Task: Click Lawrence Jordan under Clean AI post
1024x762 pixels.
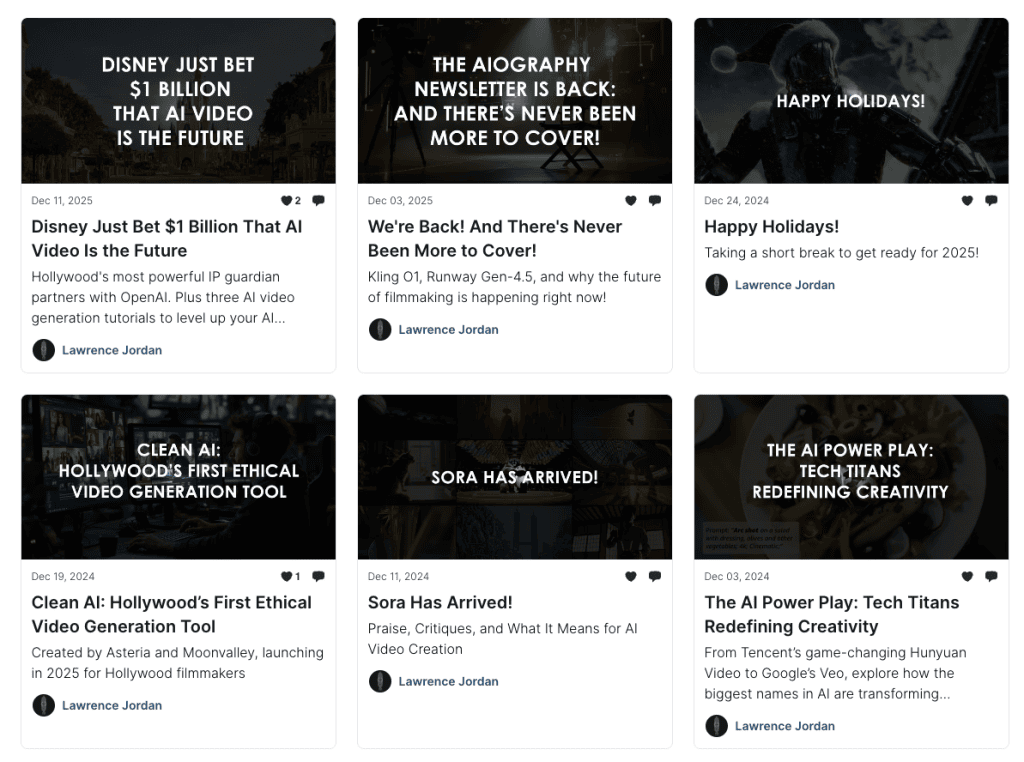Action: 111,706
